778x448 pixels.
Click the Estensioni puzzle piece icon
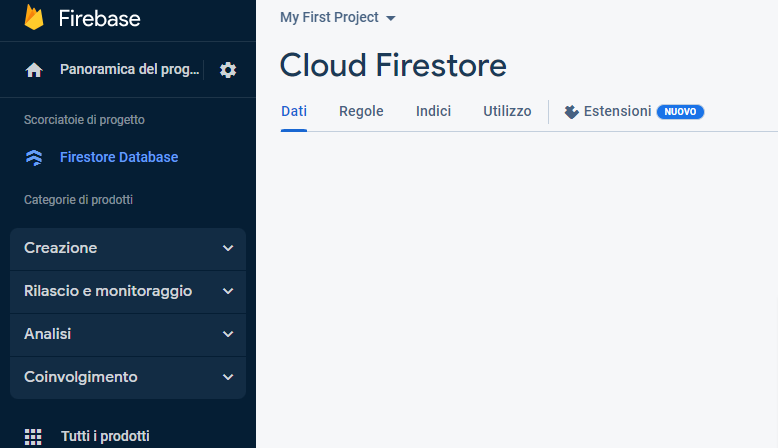[571, 112]
